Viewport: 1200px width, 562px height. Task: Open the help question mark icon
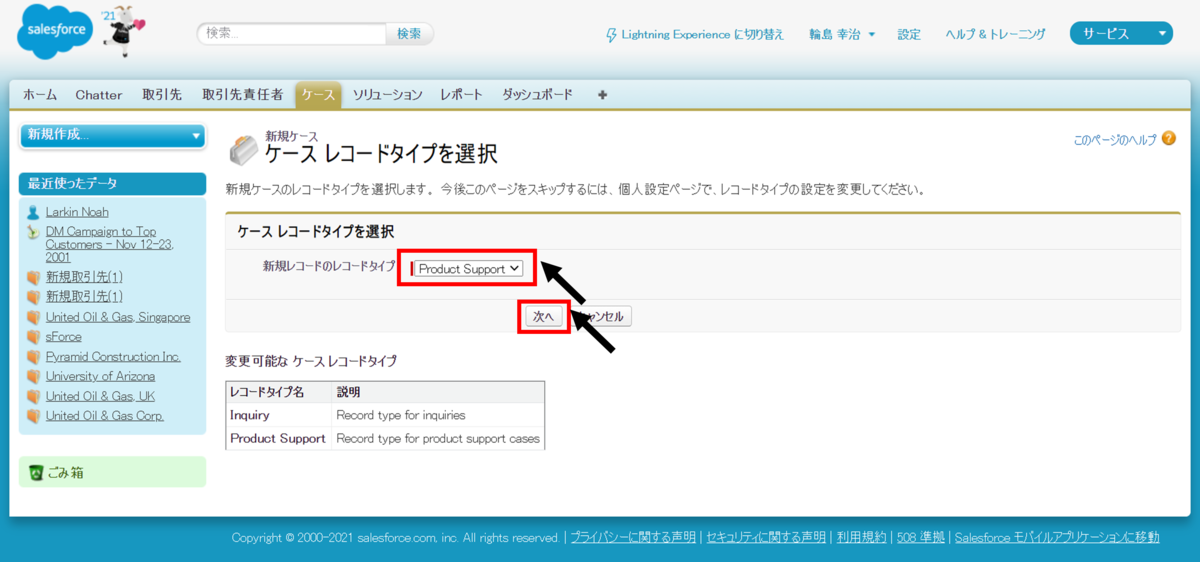[1169, 140]
